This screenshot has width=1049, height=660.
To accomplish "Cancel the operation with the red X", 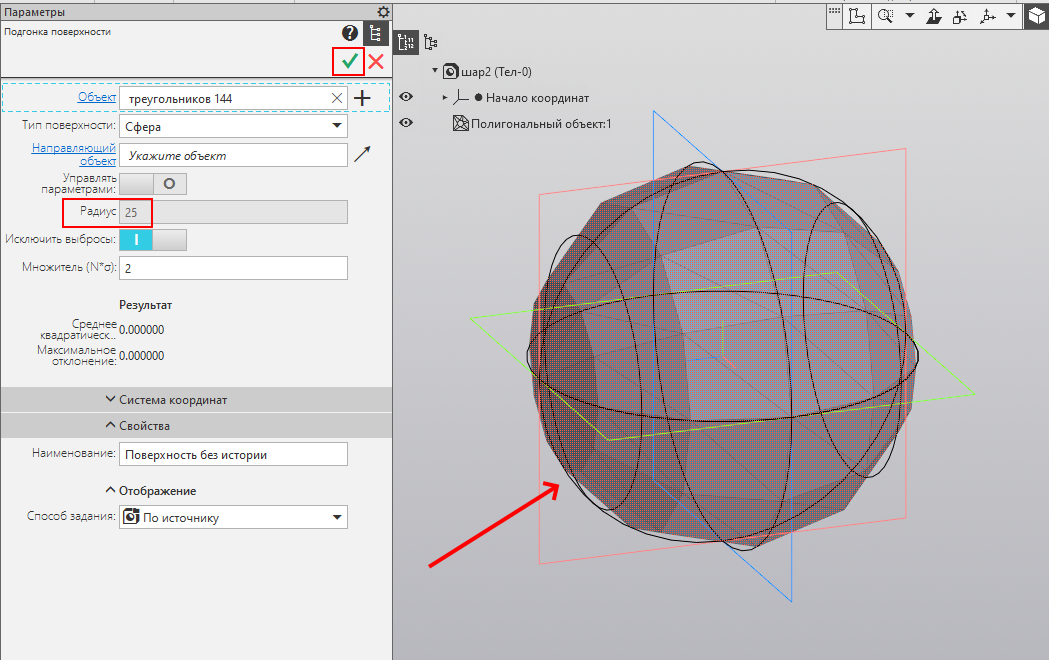I will coord(376,62).
